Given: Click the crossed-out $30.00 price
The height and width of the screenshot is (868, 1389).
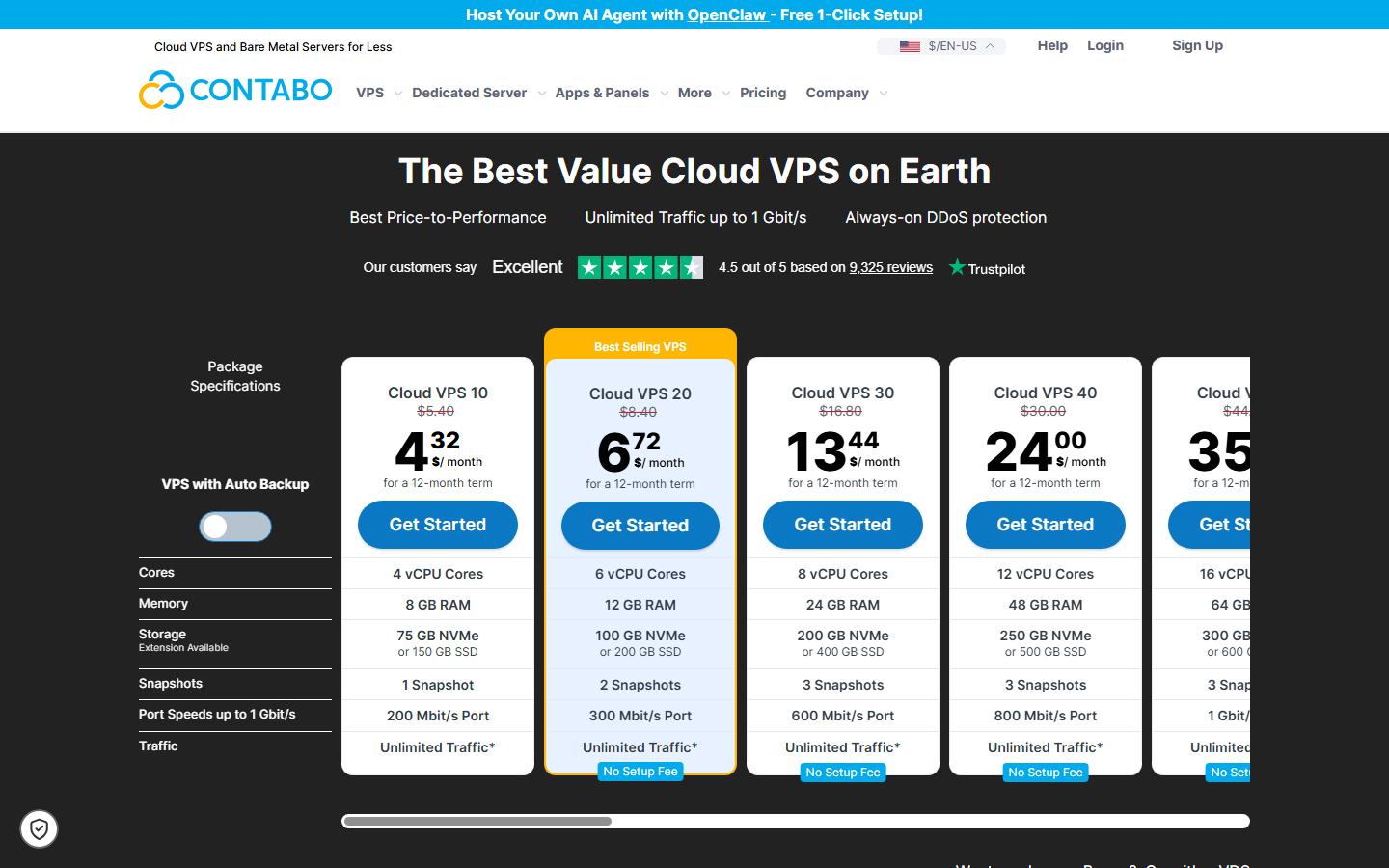Looking at the screenshot, I should pos(1044,411).
